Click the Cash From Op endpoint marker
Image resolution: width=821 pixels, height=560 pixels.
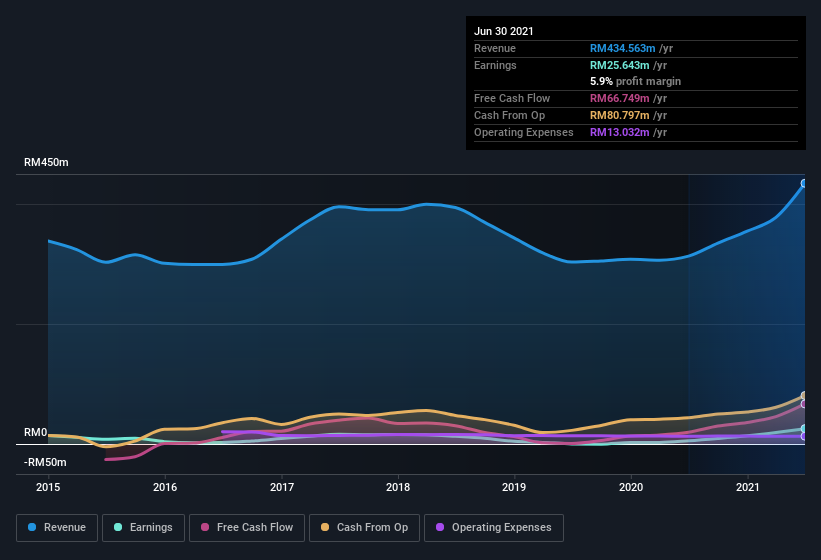pos(804,395)
